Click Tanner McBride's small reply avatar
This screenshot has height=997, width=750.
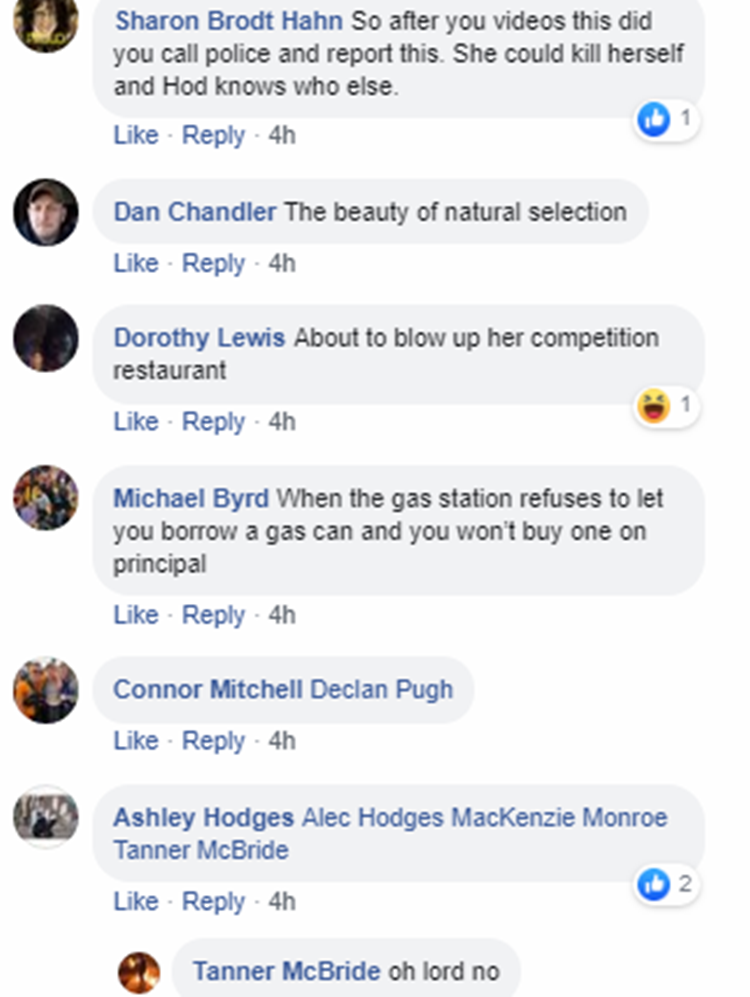pyautogui.click(x=139, y=972)
